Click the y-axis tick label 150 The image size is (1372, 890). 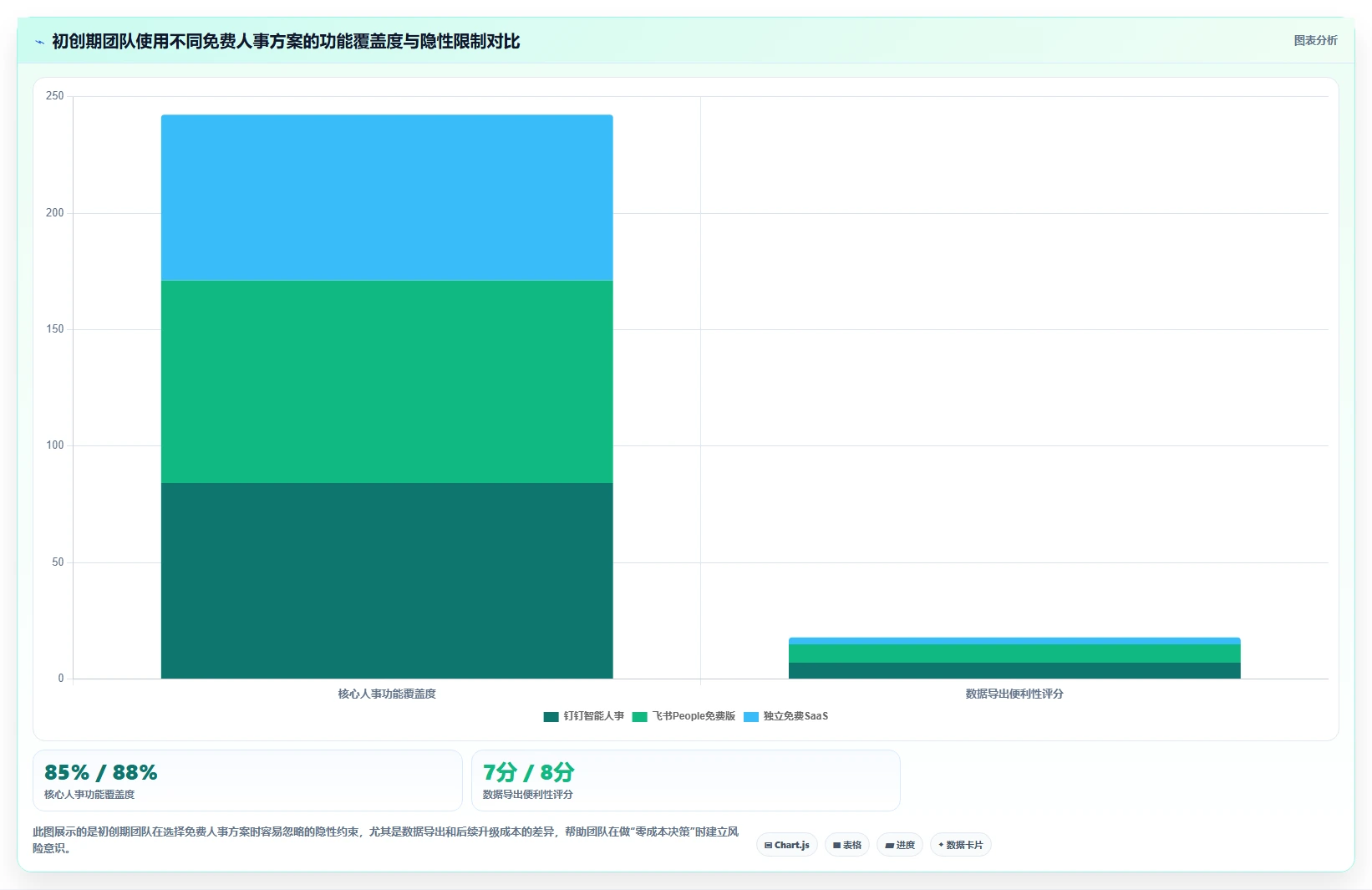point(55,329)
